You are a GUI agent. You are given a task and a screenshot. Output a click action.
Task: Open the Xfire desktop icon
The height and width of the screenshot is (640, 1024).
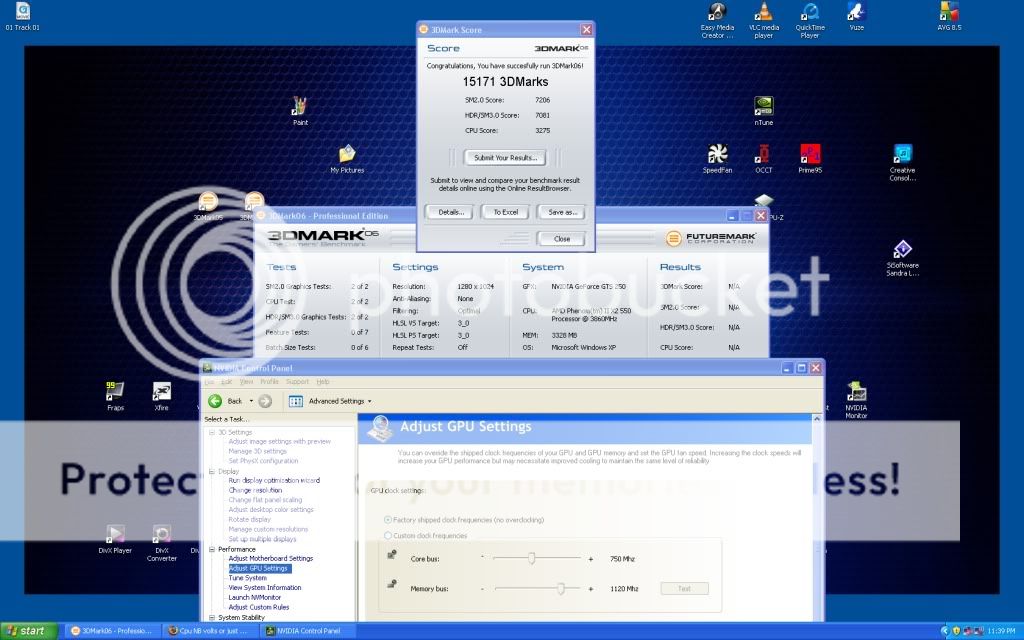point(161,396)
